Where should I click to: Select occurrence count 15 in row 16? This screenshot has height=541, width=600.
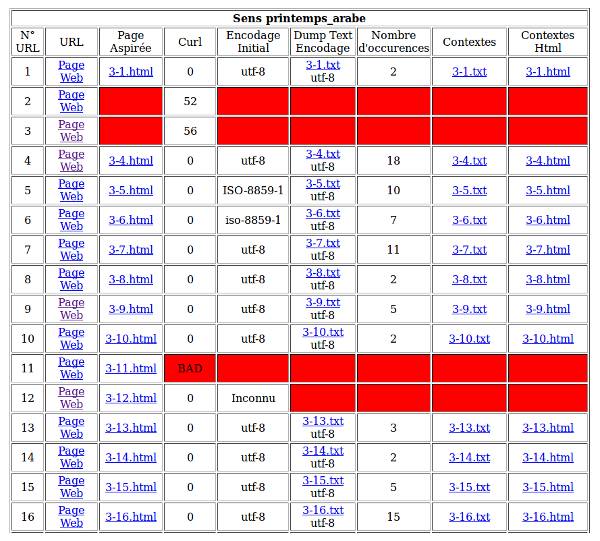[394, 517]
